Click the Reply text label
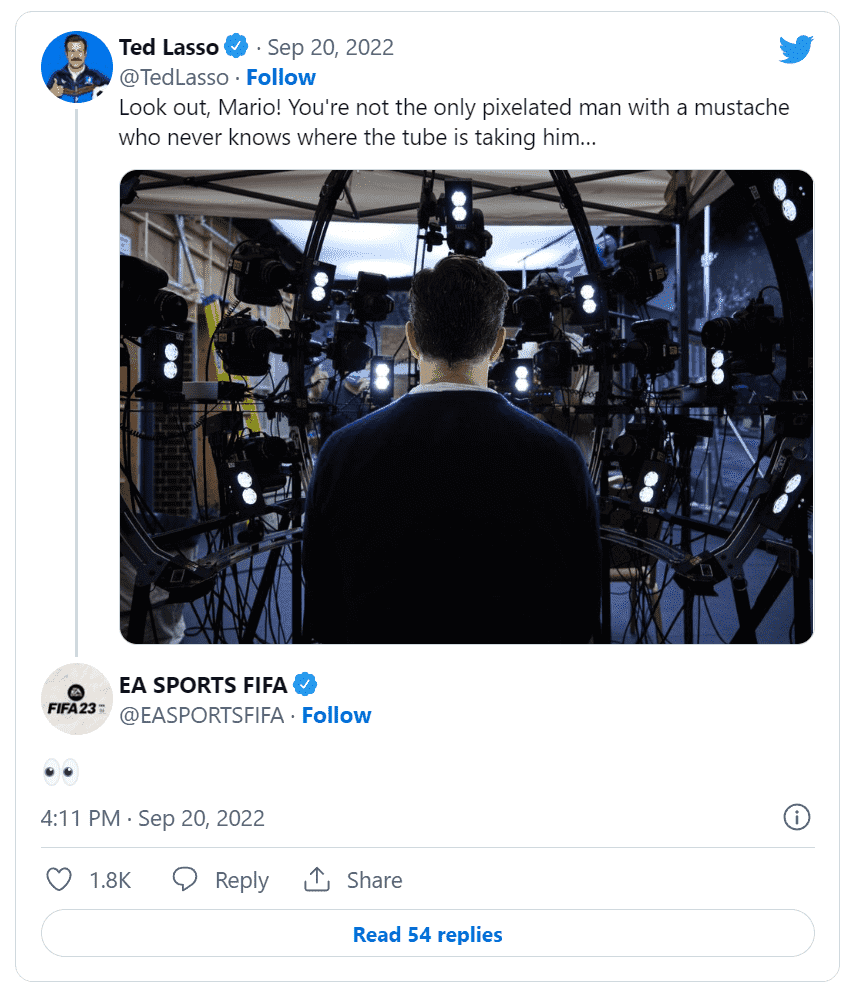Viewport: 858px width, 999px height. (x=241, y=880)
